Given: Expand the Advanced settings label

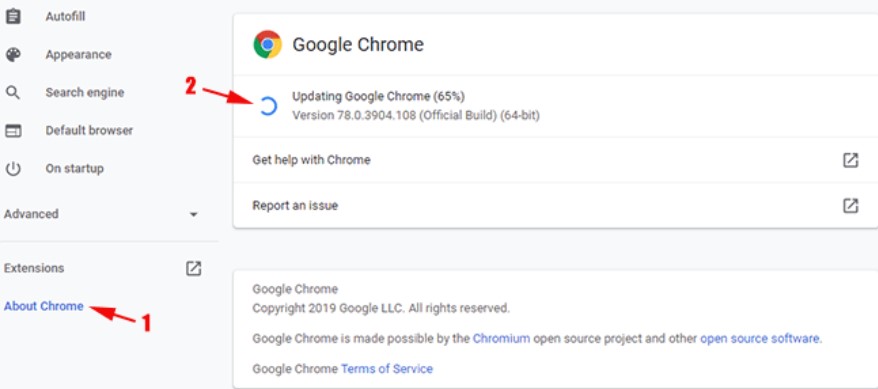Looking at the screenshot, I should point(31,214).
